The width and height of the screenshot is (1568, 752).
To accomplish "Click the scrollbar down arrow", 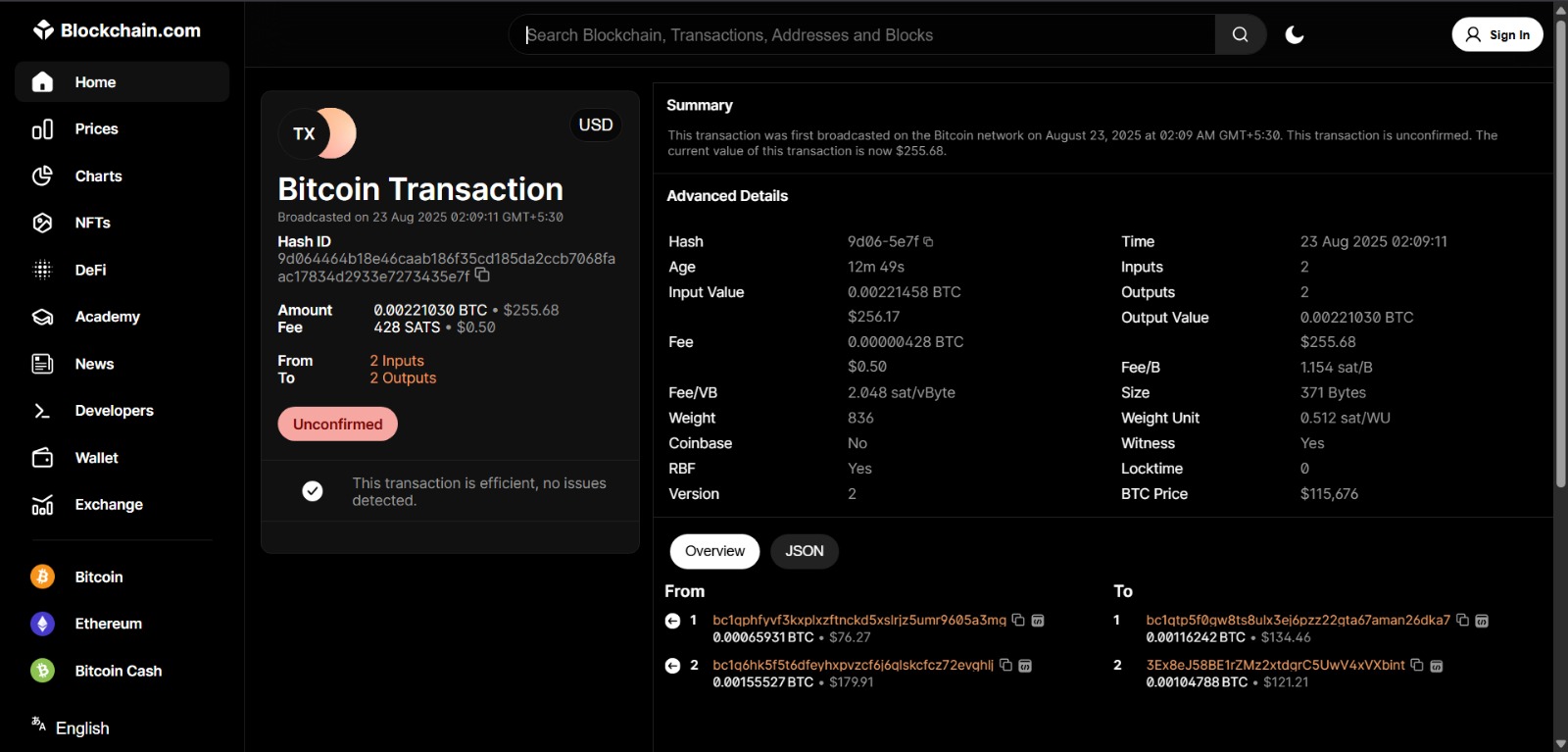I will click(x=1560, y=744).
